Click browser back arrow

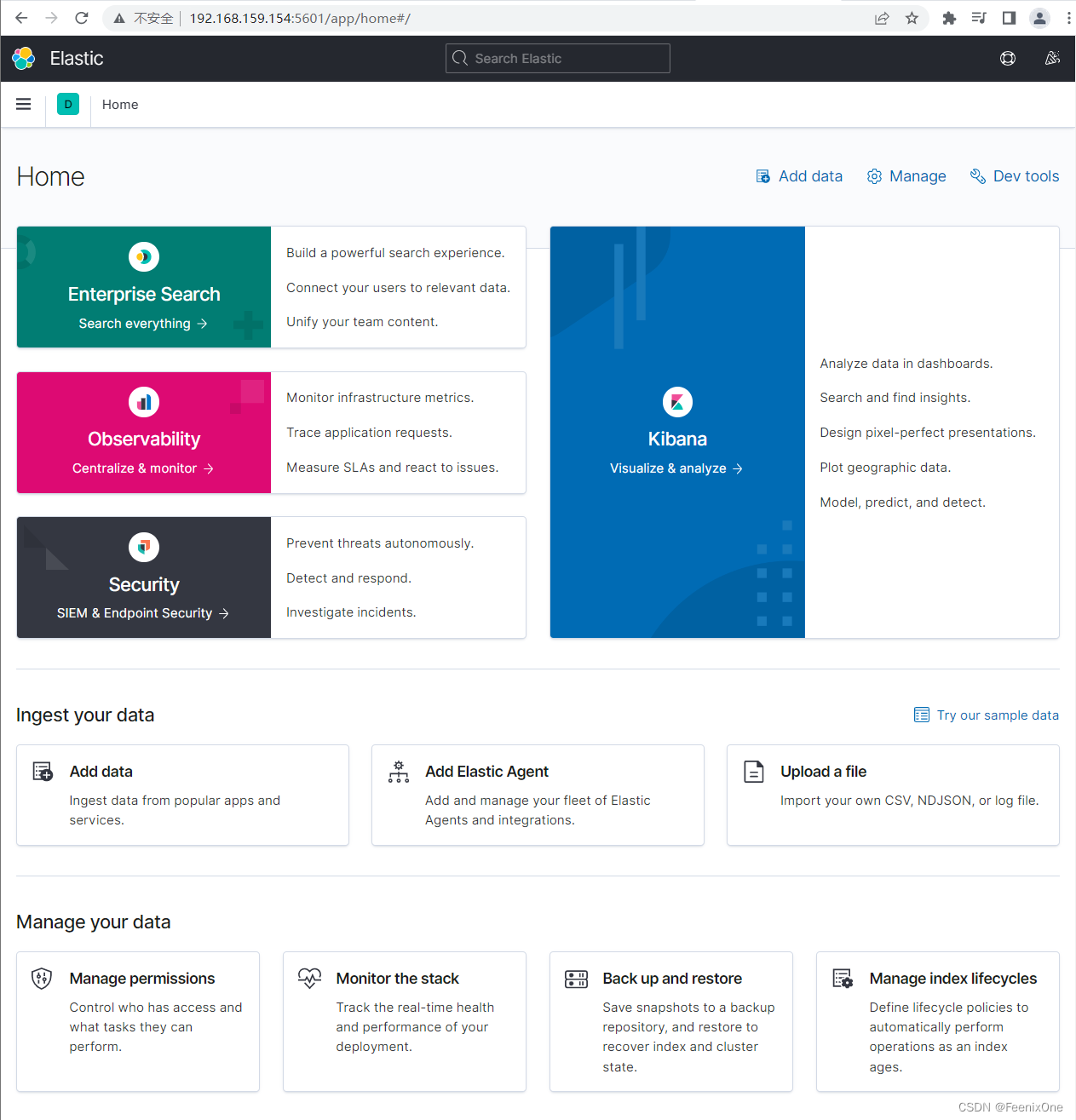click(21, 18)
